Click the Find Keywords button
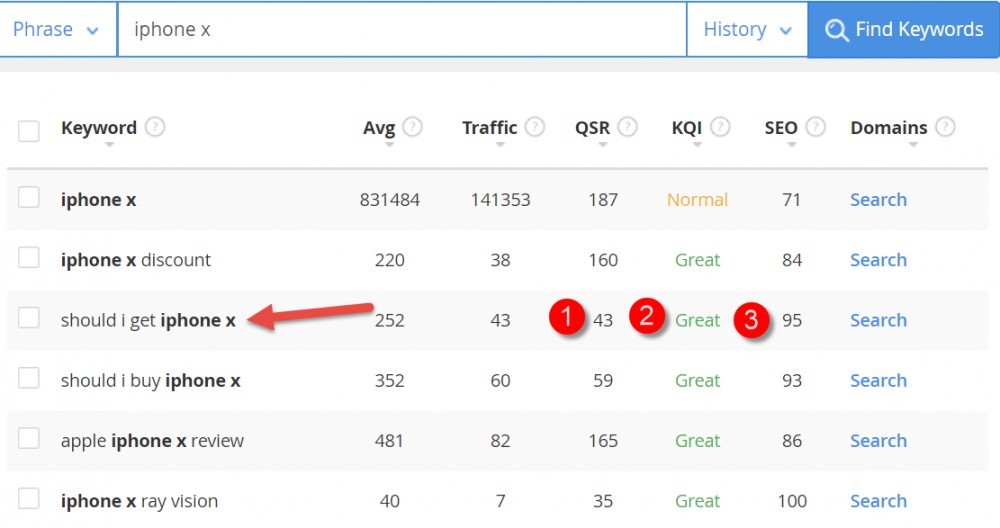1000x528 pixels. click(x=904, y=29)
